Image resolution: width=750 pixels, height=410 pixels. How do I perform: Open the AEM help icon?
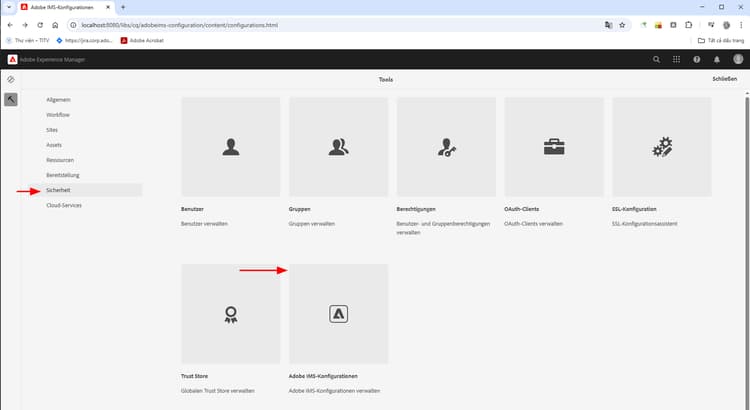(696, 59)
